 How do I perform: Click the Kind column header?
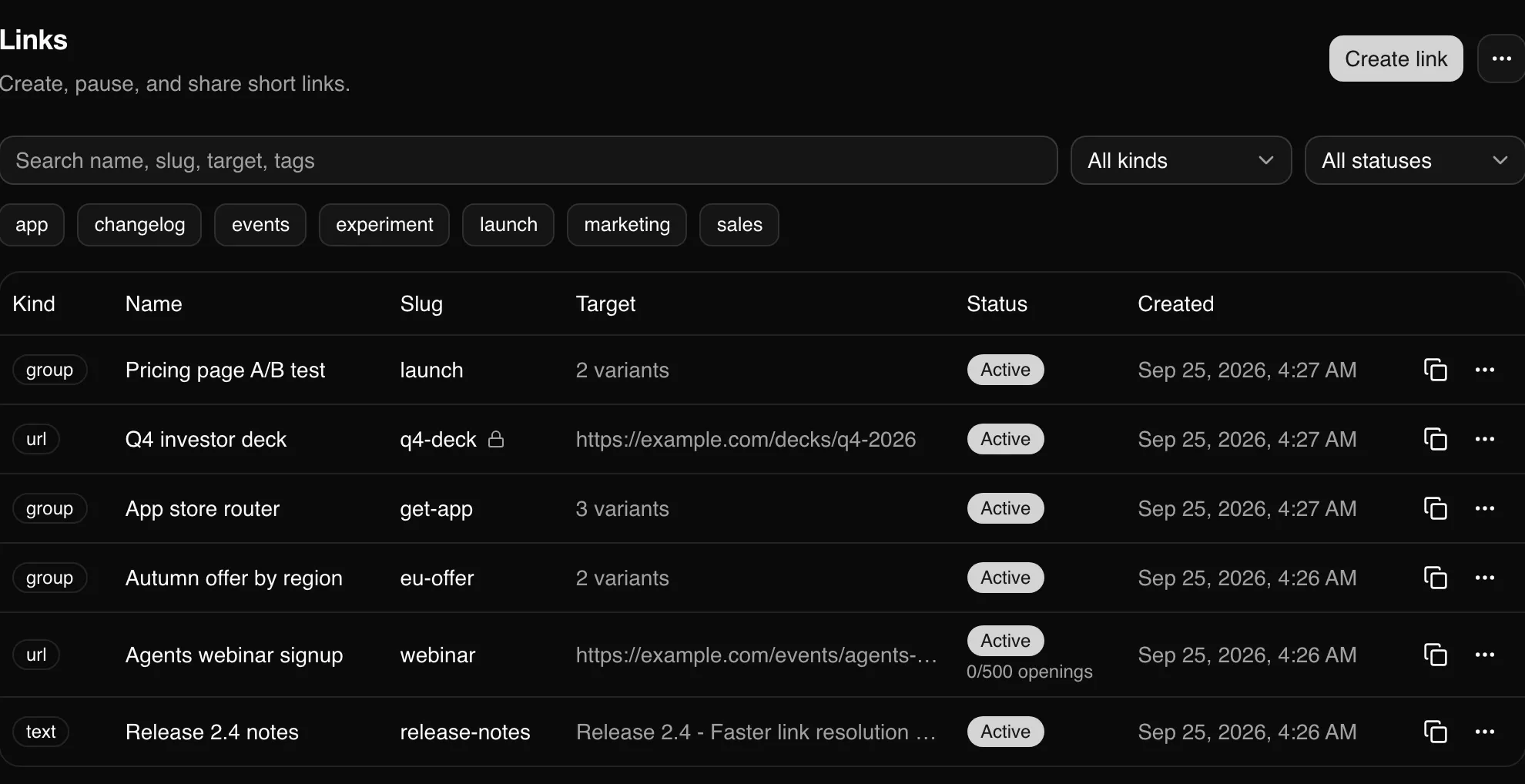pyautogui.click(x=34, y=304)
